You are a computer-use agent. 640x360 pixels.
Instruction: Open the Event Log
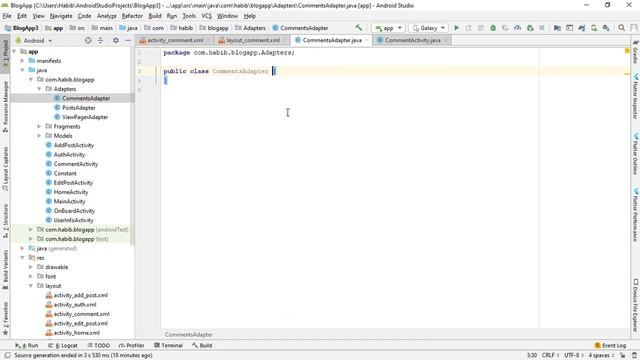[610, 345]
